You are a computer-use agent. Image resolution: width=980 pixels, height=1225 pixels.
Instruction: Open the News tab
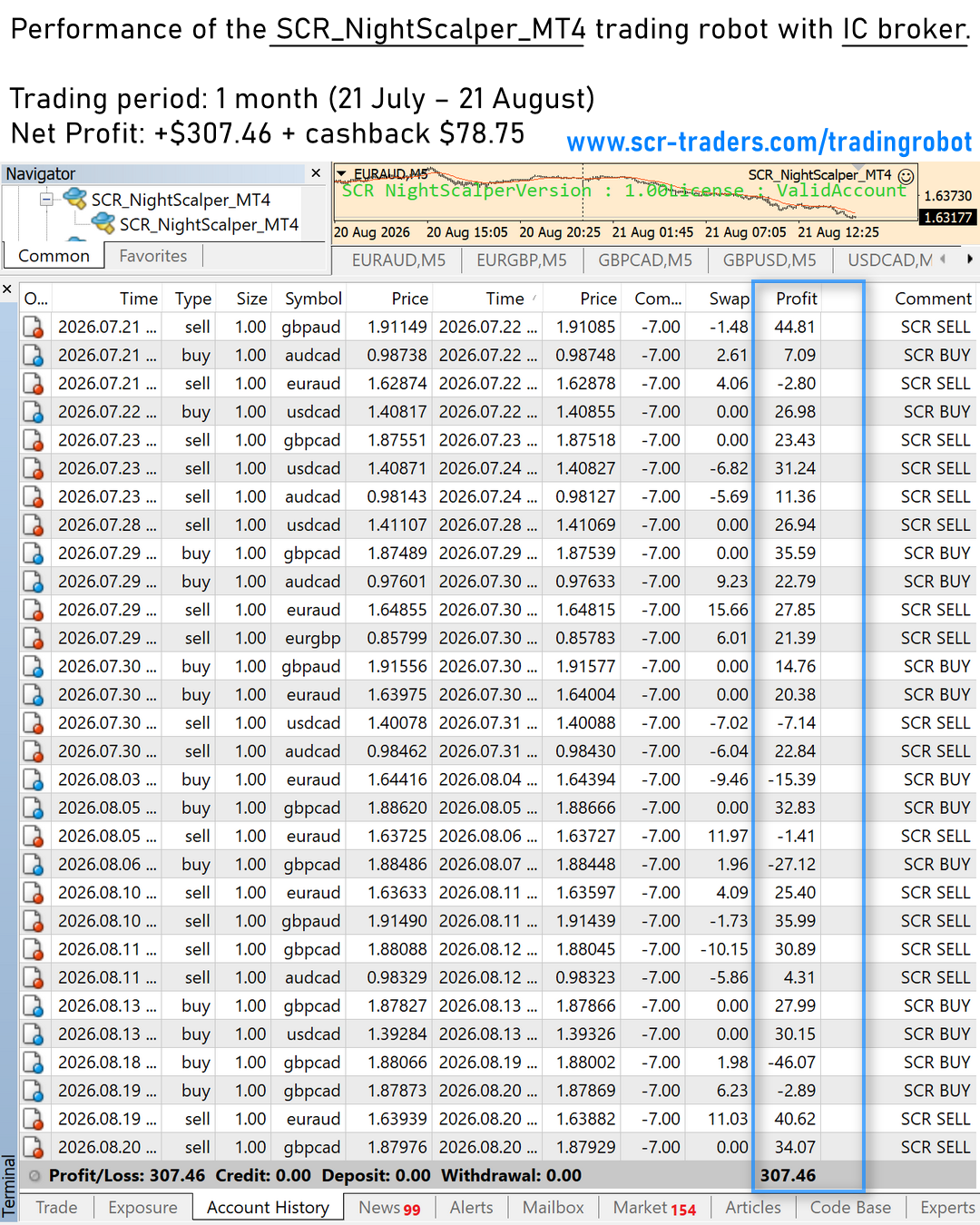click(389, 1208)
